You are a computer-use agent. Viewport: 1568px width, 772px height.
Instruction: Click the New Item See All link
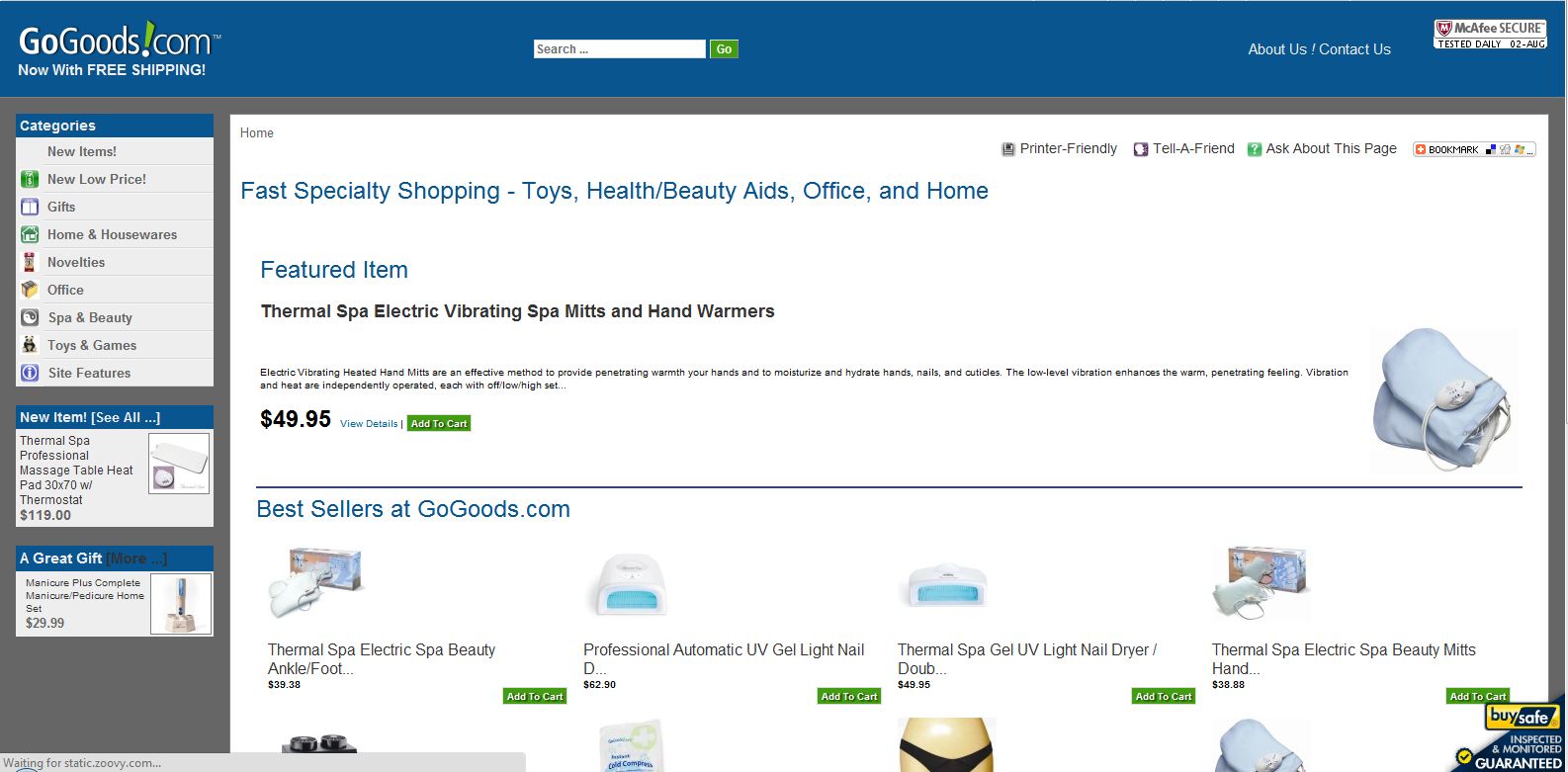point(126,417)
